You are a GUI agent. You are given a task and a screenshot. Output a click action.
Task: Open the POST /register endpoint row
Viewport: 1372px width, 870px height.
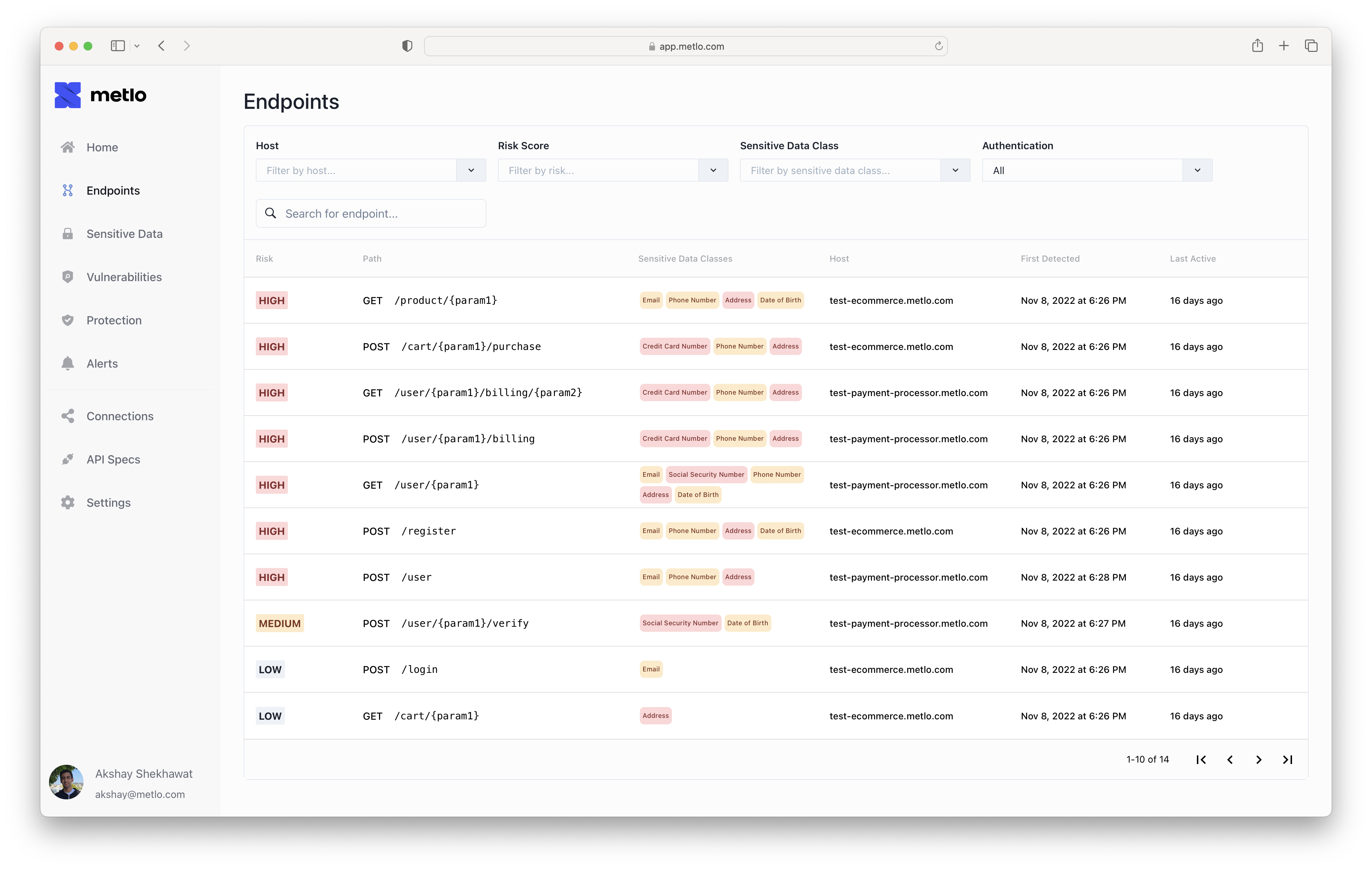pyautogui.click(x=428, y=531)
